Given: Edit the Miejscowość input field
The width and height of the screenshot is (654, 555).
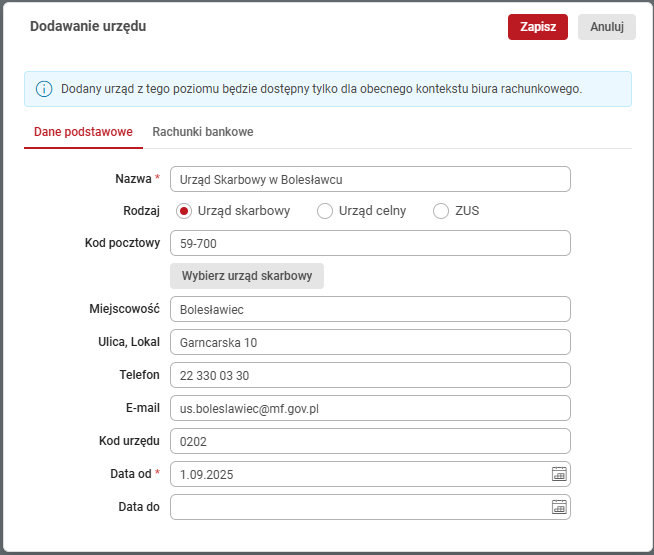Looking at the screenshot, I should point(370,309).
